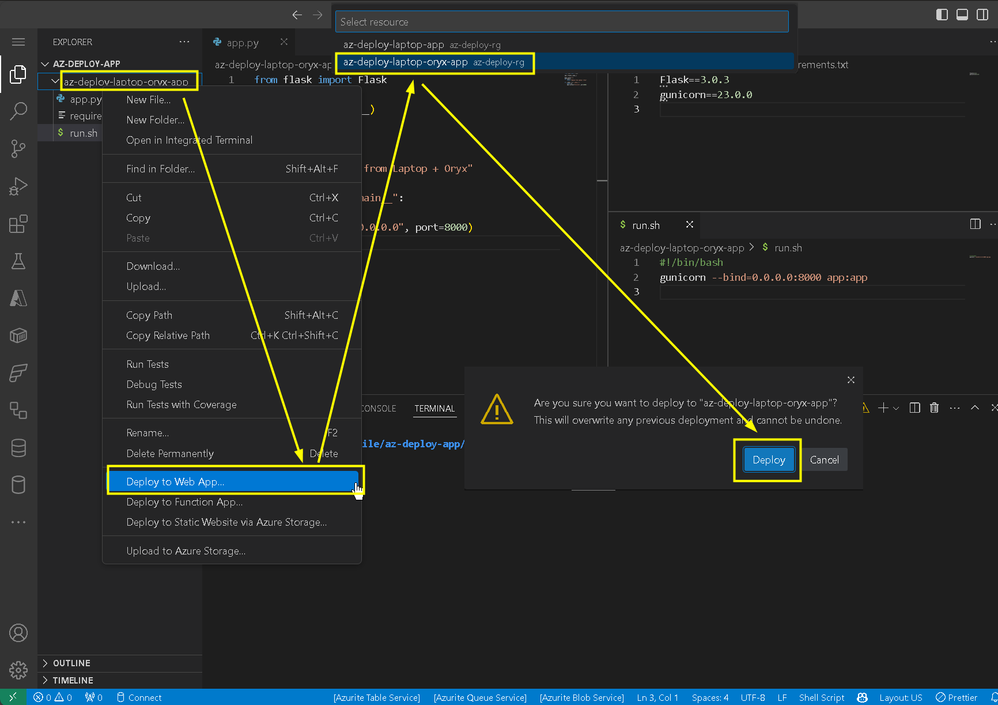Choose New File... from context menu
The width and height of the screenshot is (998, 705).
(x=233, y=100)
